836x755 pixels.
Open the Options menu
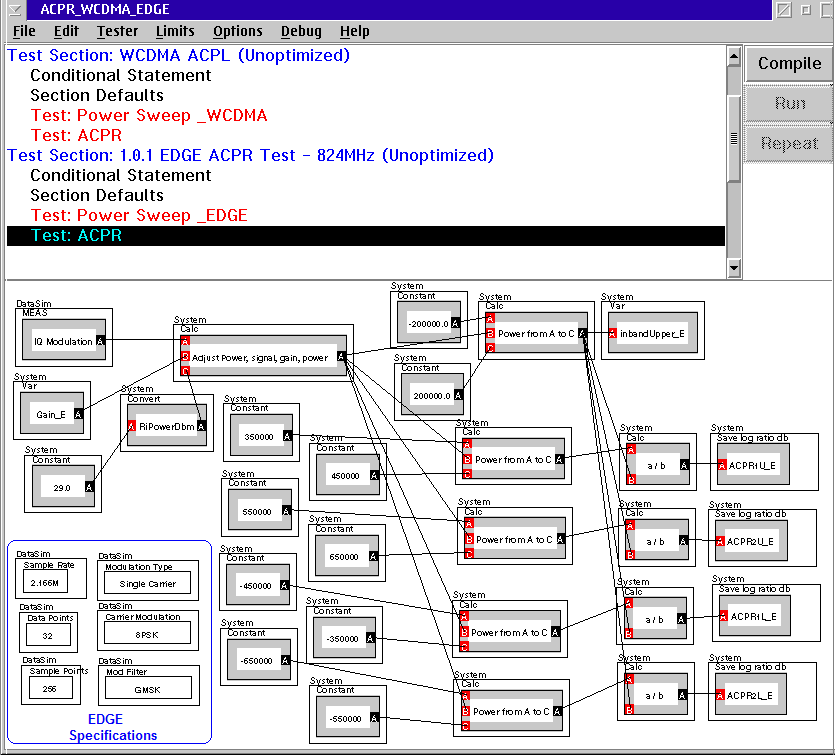tap(238, 31)
